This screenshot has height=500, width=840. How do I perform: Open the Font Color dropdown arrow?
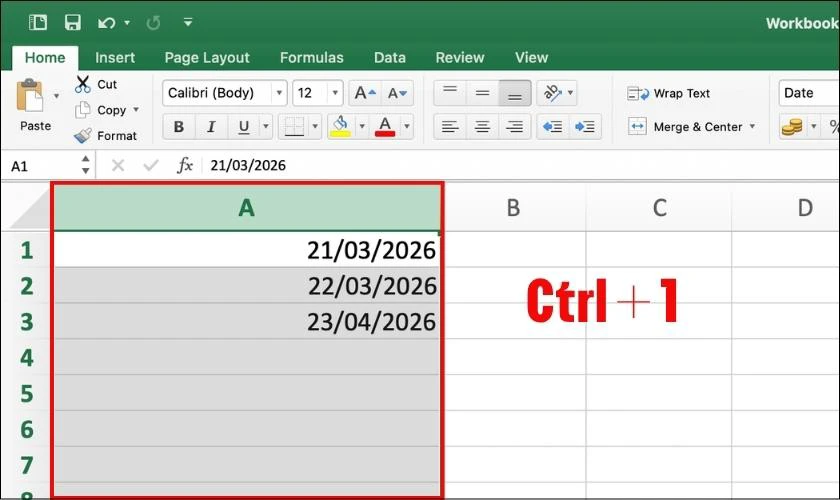click(x=407, y=127)
